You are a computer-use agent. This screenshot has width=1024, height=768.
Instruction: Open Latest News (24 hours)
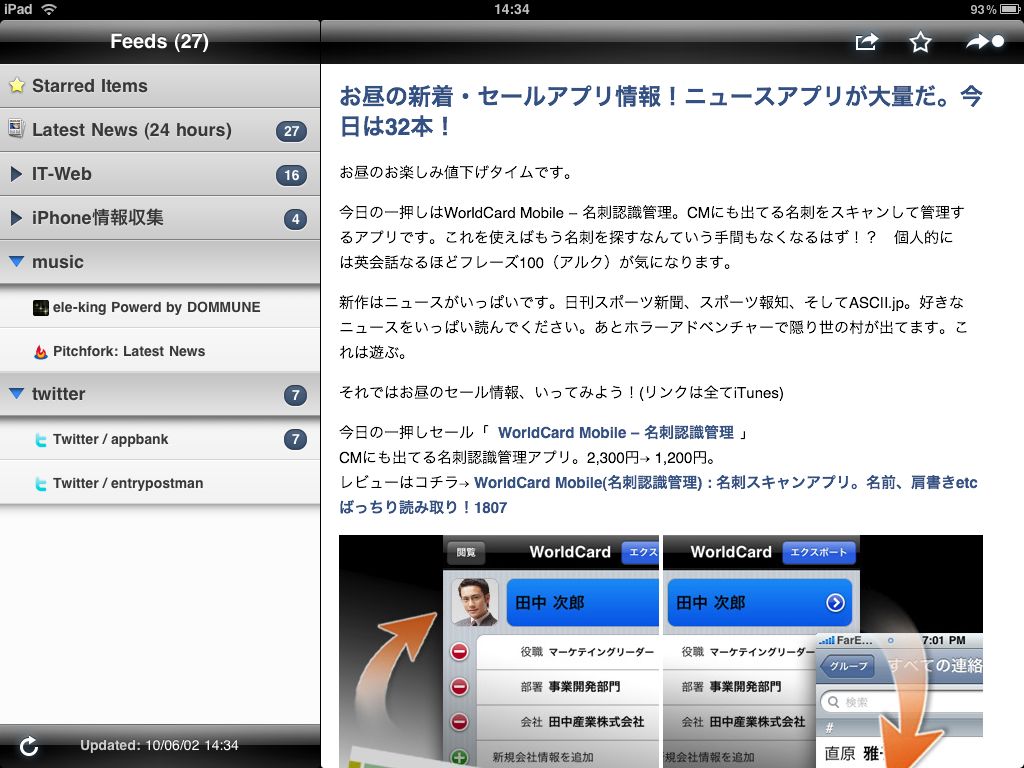160,129
